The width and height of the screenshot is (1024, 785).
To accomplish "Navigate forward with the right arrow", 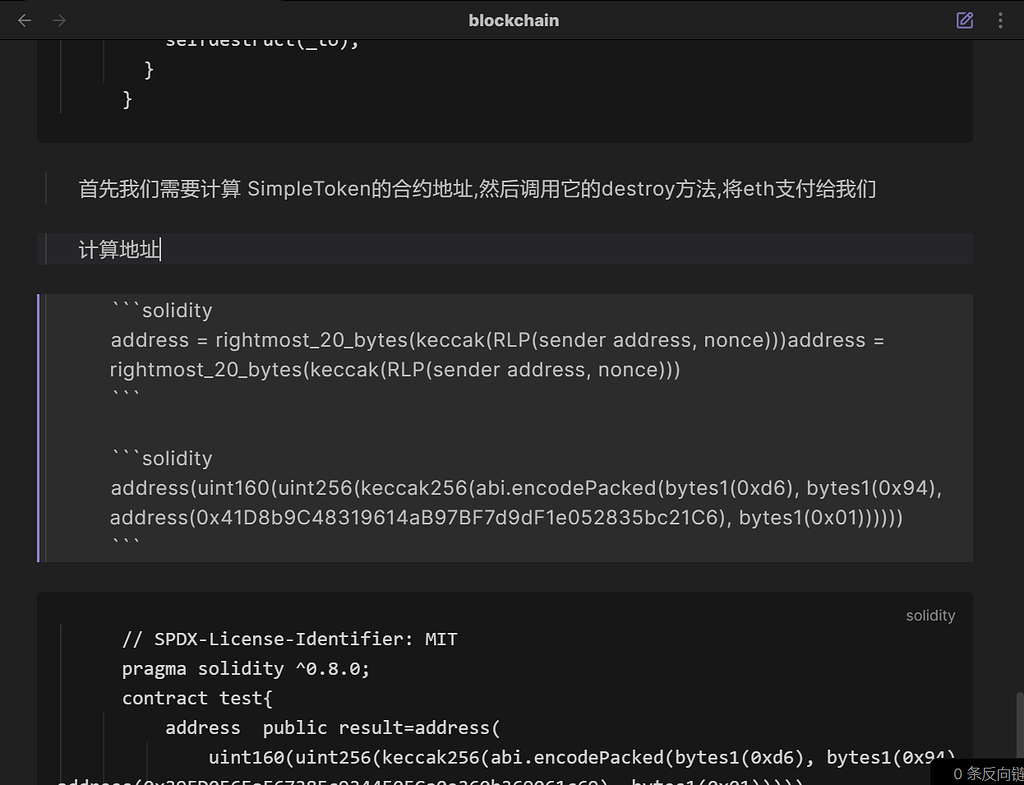I will click(59, 20).
